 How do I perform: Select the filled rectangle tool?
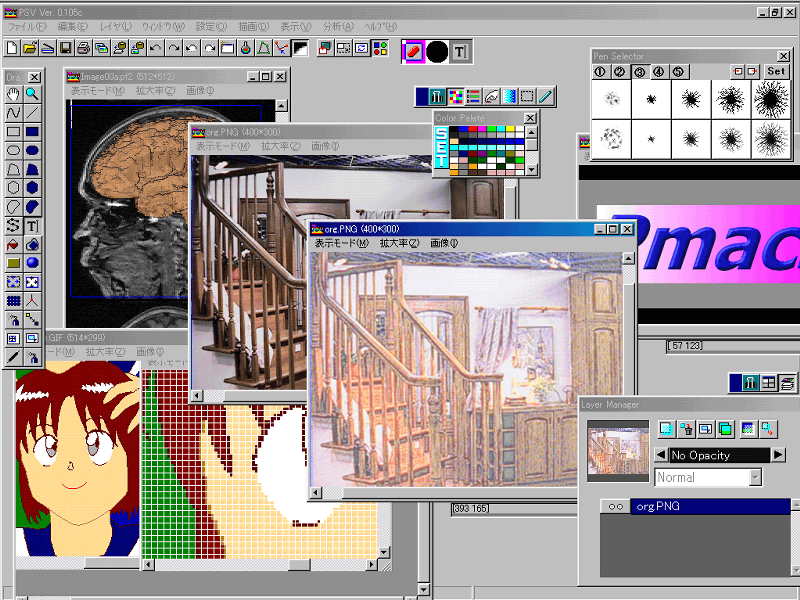point(32,132)
